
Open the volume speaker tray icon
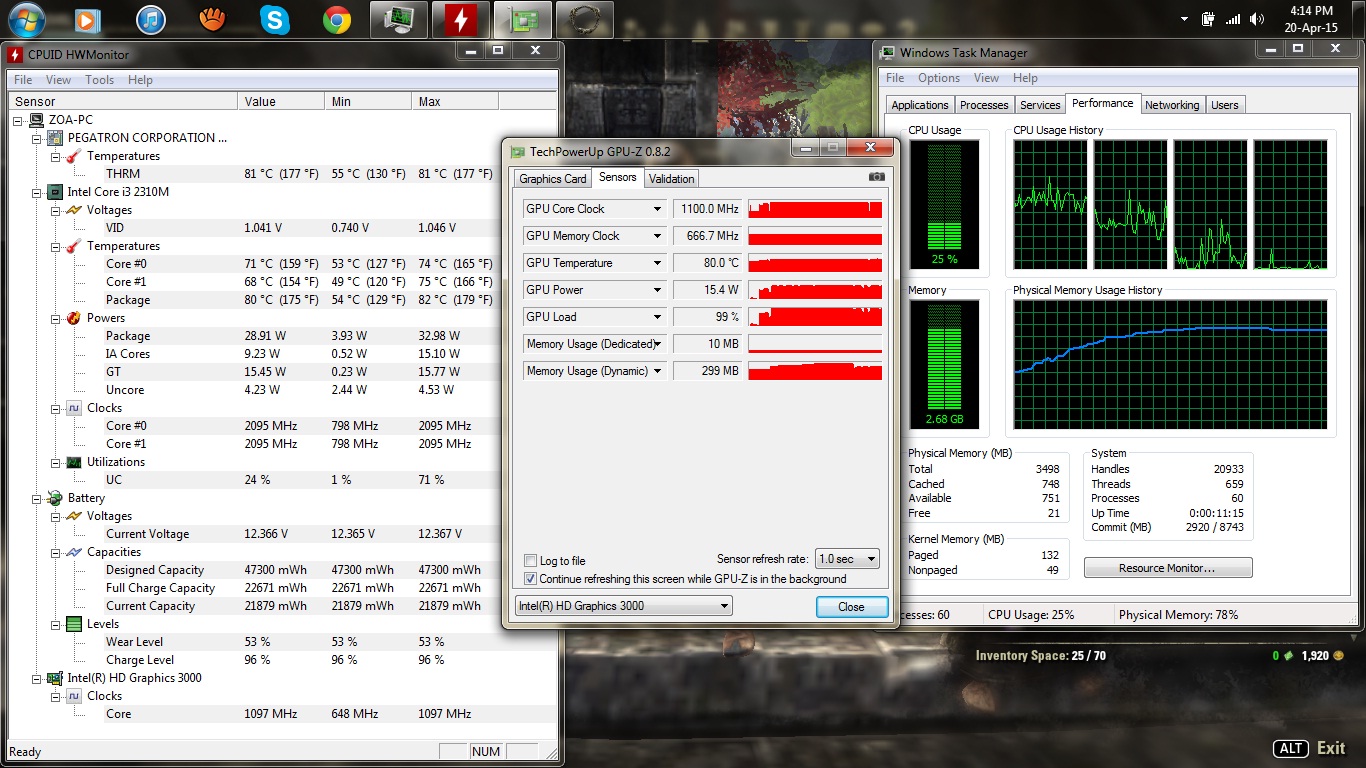(x=1258, y=19)
